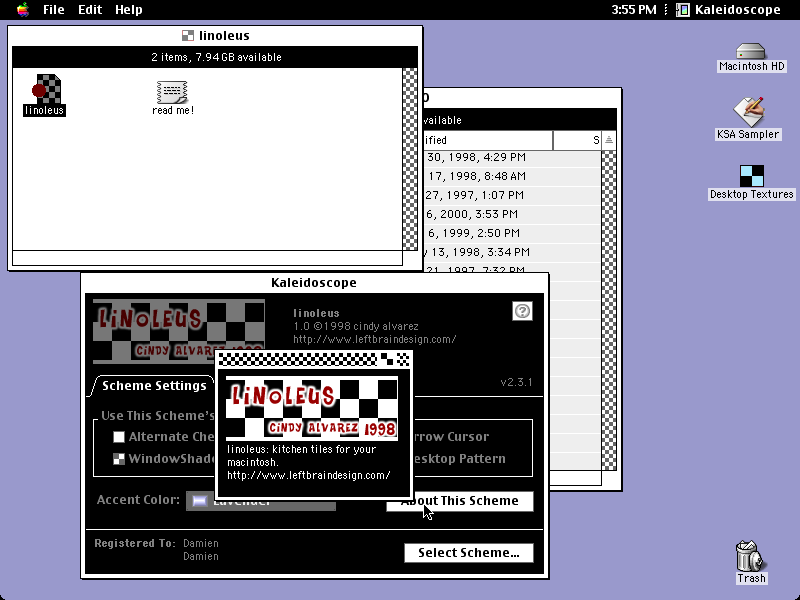Click the v2.3.1 version label
Viewport: 800px width, 600px height.
[516, 382]
